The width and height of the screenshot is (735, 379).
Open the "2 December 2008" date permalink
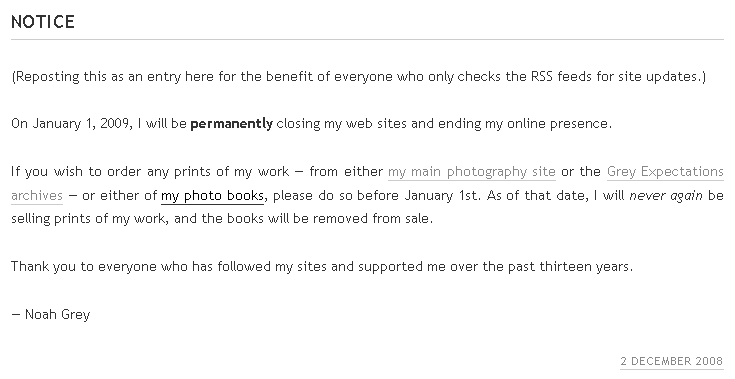point(672,361)
